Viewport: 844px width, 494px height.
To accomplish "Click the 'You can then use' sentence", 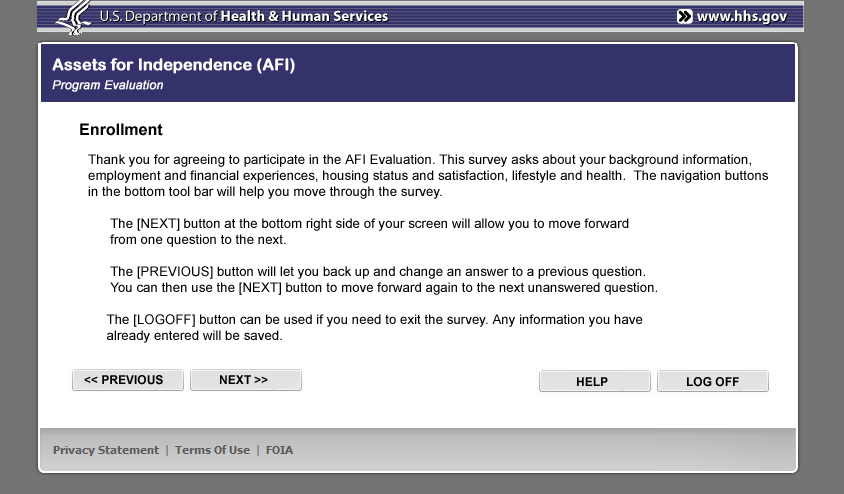I will pyautogui.click(x=383, y=288).
